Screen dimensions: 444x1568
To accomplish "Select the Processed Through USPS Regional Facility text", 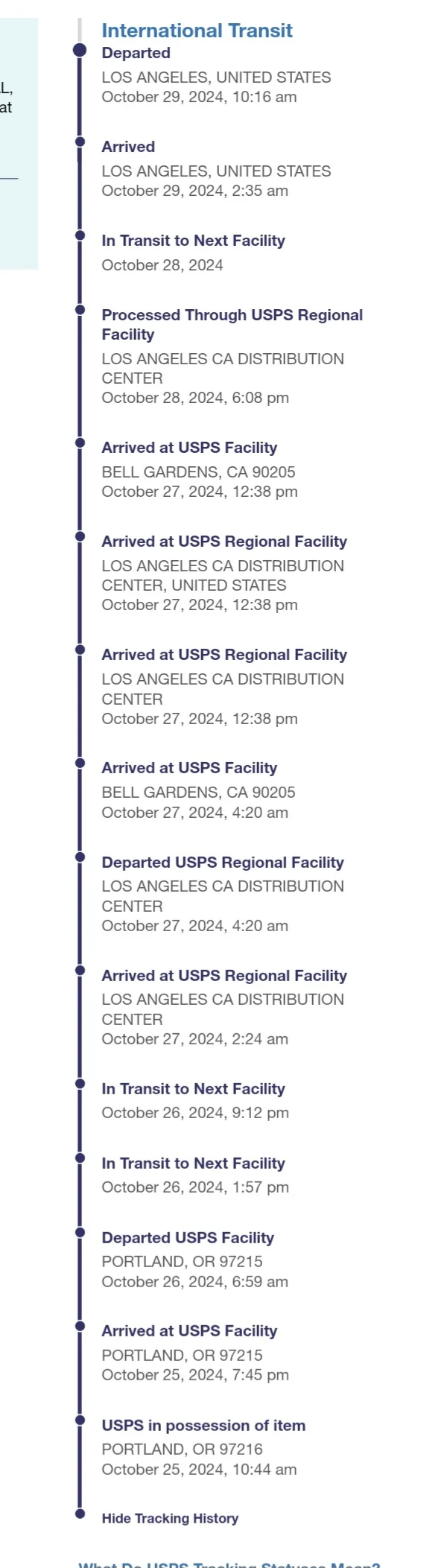I will click(232, 325).
